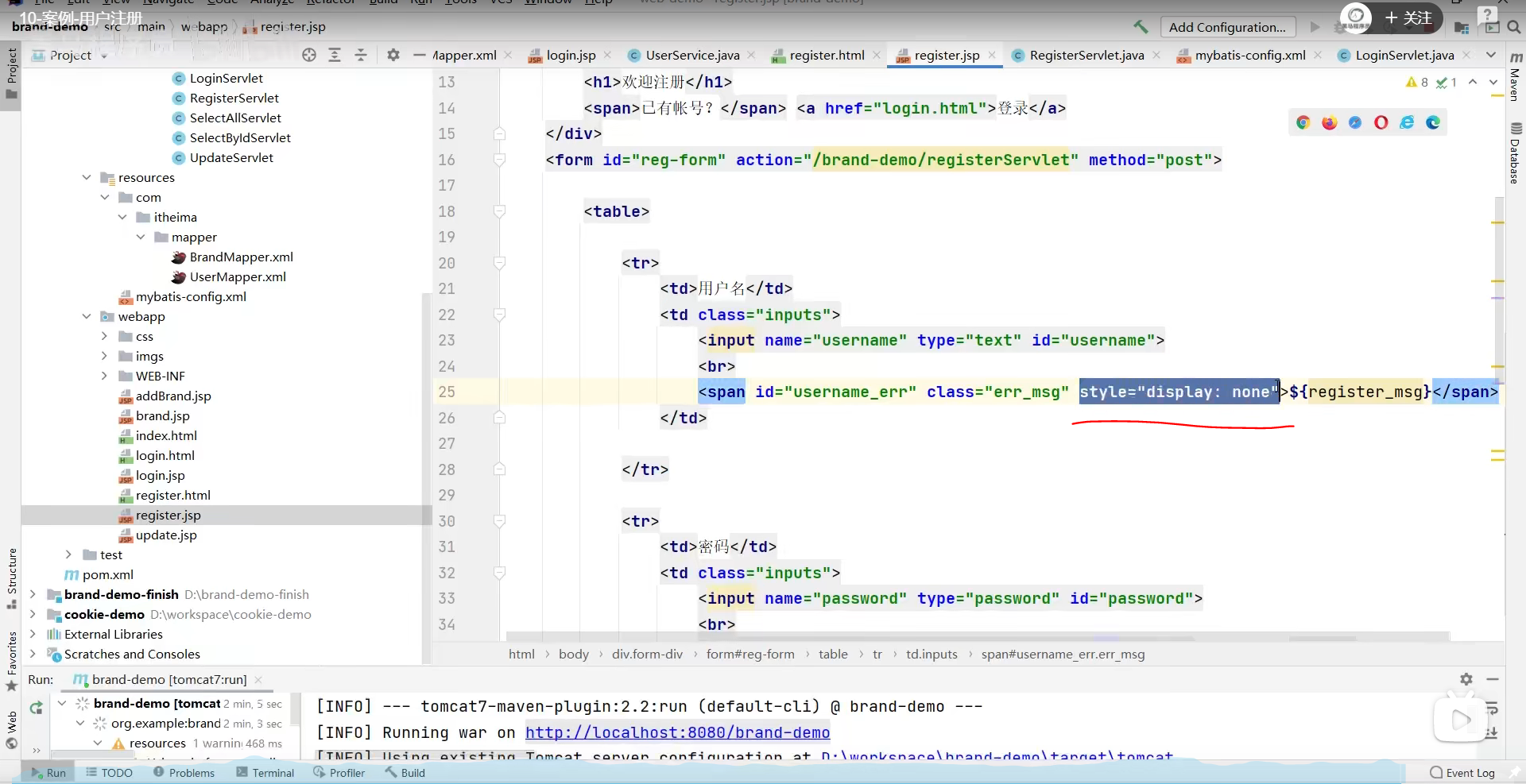Open the Database side panel
This screenshot has height=784, width=1526.
pyautogui.click(x=1516, y=153)
